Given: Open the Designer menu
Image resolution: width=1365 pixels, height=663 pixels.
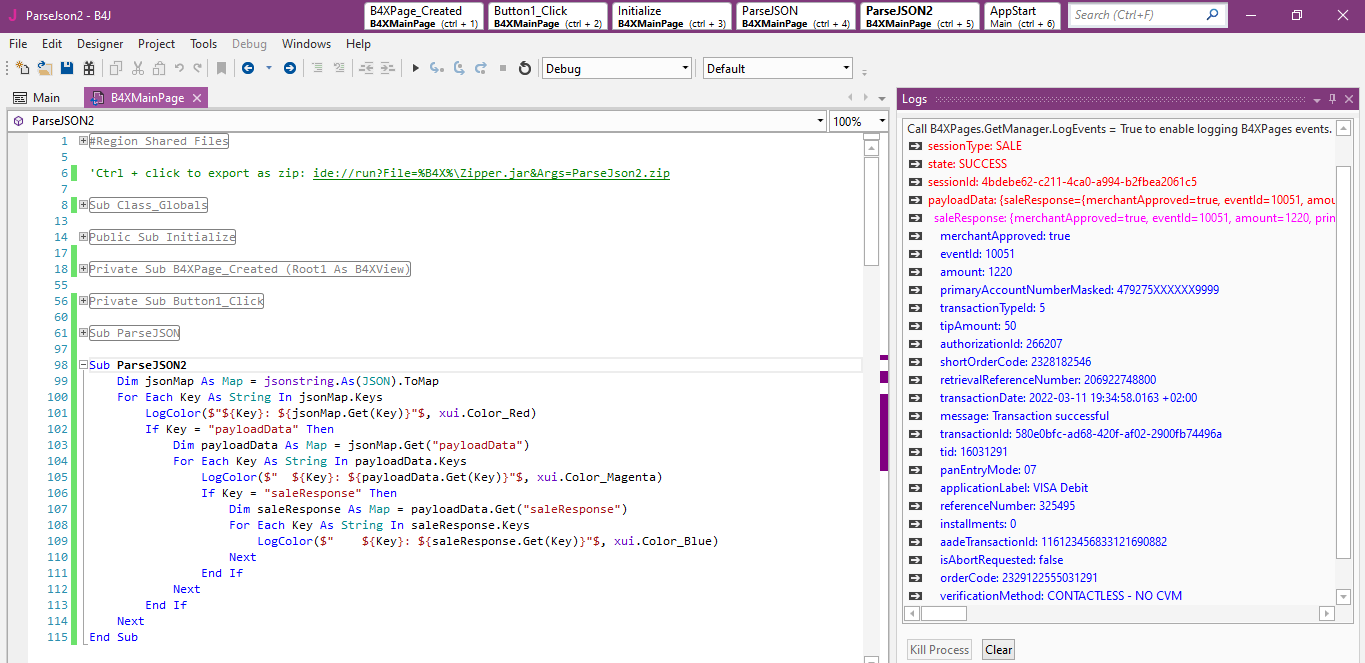Looking at the screenshot, I should (100, 44).
